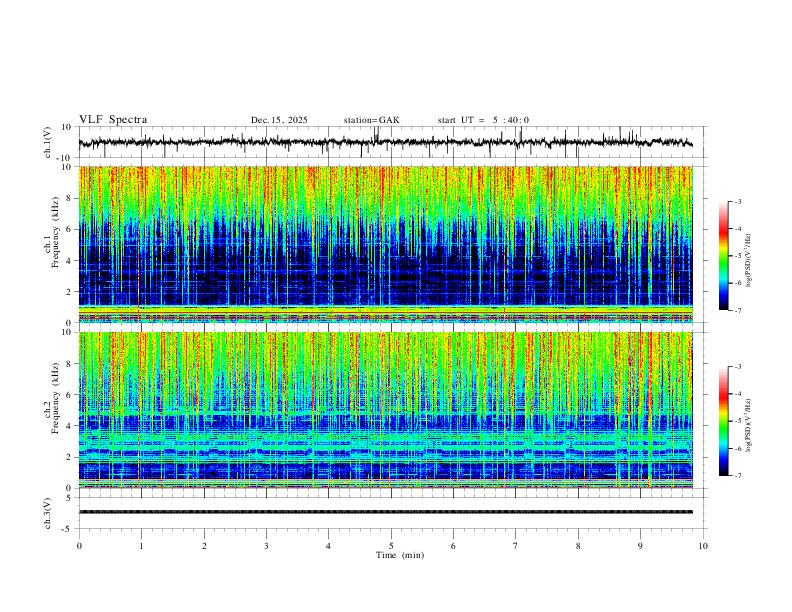Viewport: 792px width, 612px height.
Task: Click the 6 kHz tick on ch.1 spectrogram axis
Action: click(69, 229)
